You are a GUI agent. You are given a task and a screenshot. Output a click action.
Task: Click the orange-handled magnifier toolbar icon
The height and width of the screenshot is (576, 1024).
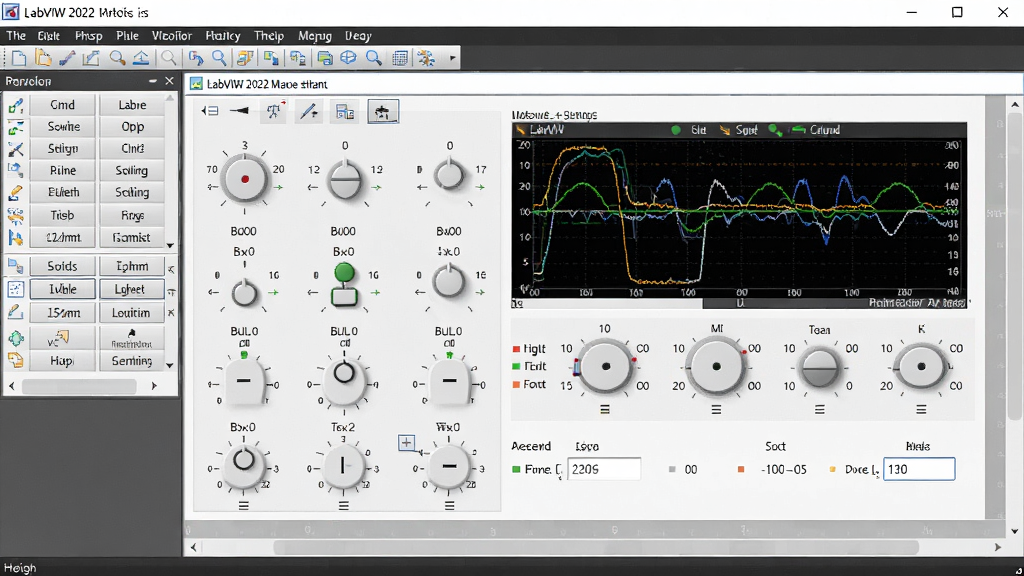tap(117, 58)
